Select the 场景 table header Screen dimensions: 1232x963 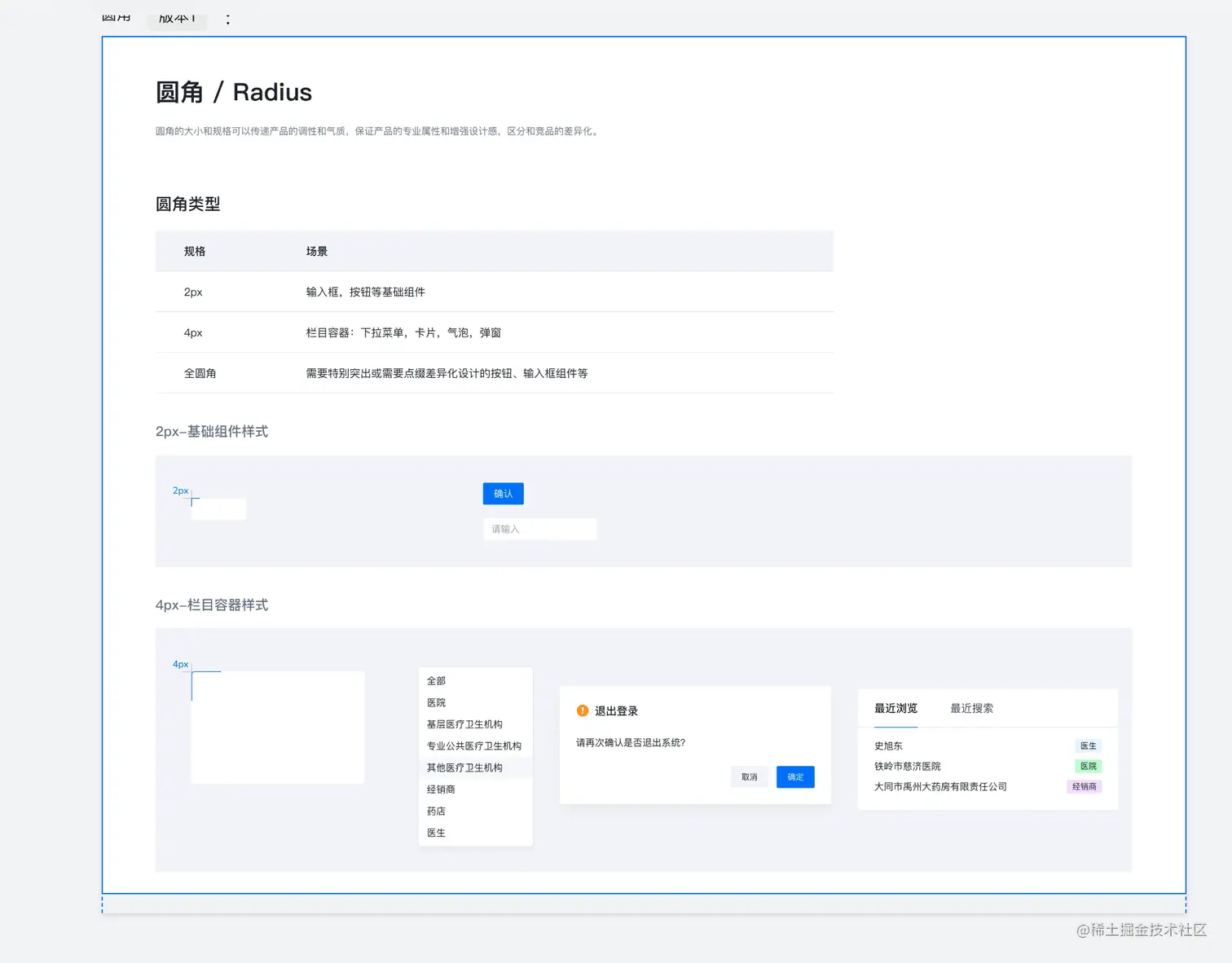[317, 251]
